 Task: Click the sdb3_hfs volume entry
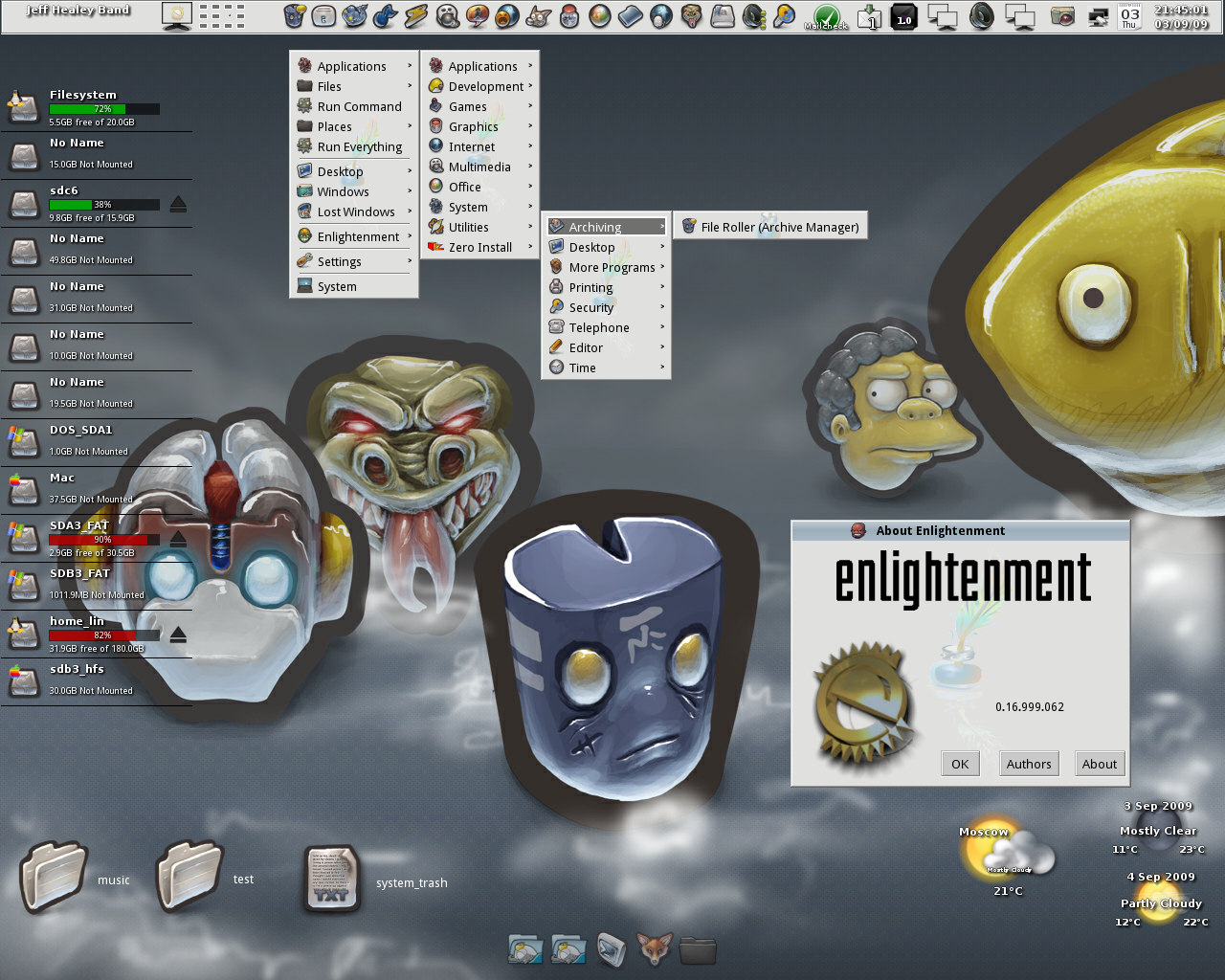click(96, 681)
